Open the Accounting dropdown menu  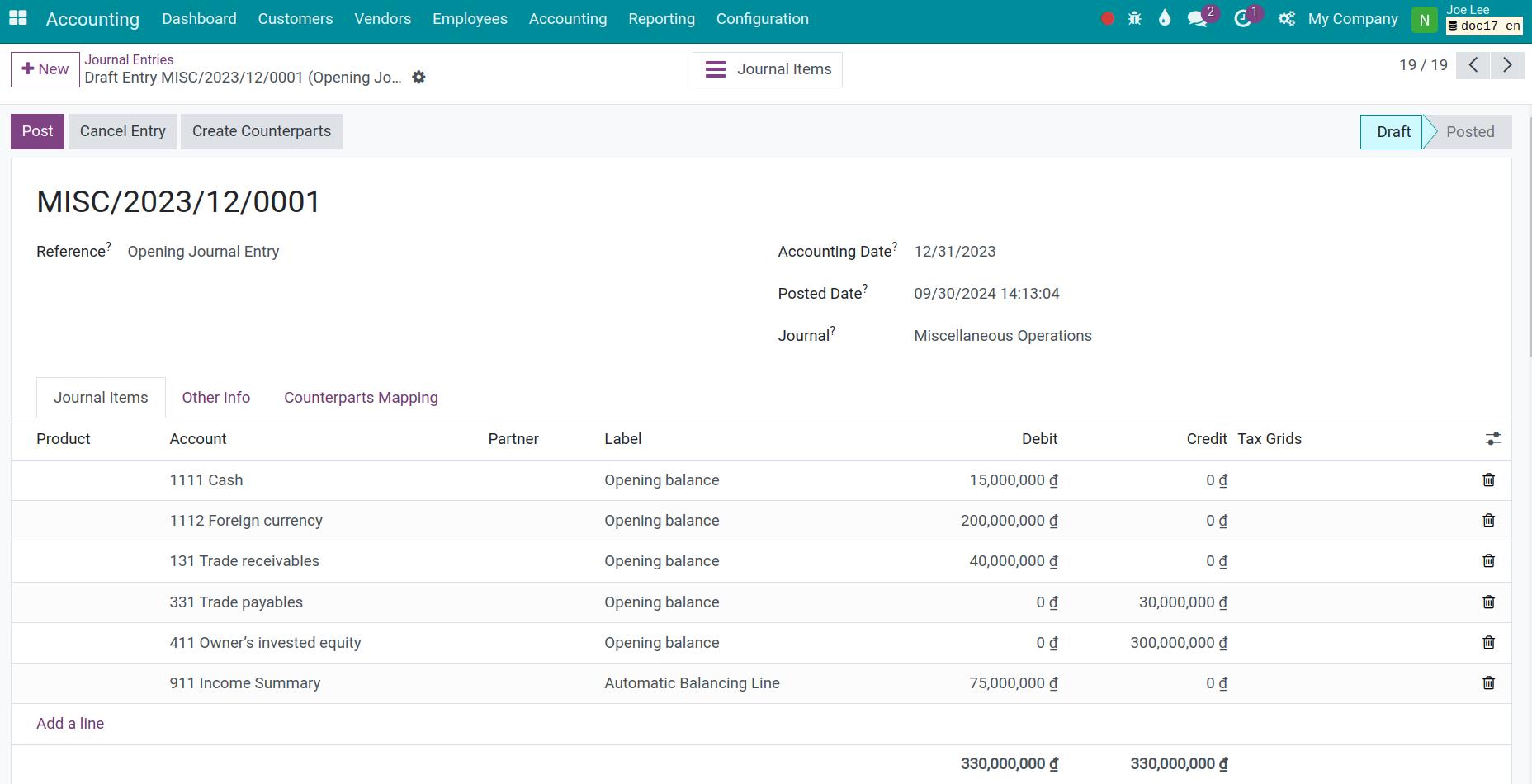pyautogui.click(x=568, y=18)
